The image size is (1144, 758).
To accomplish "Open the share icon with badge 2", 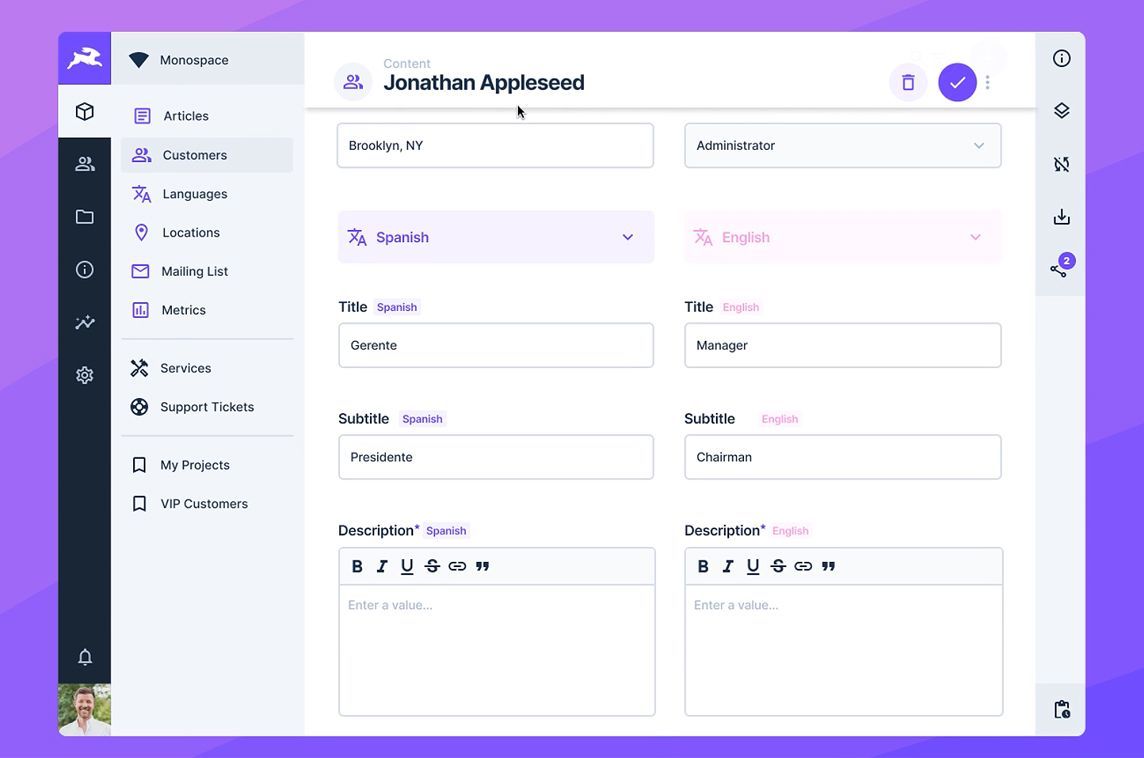I will 1059,269.
